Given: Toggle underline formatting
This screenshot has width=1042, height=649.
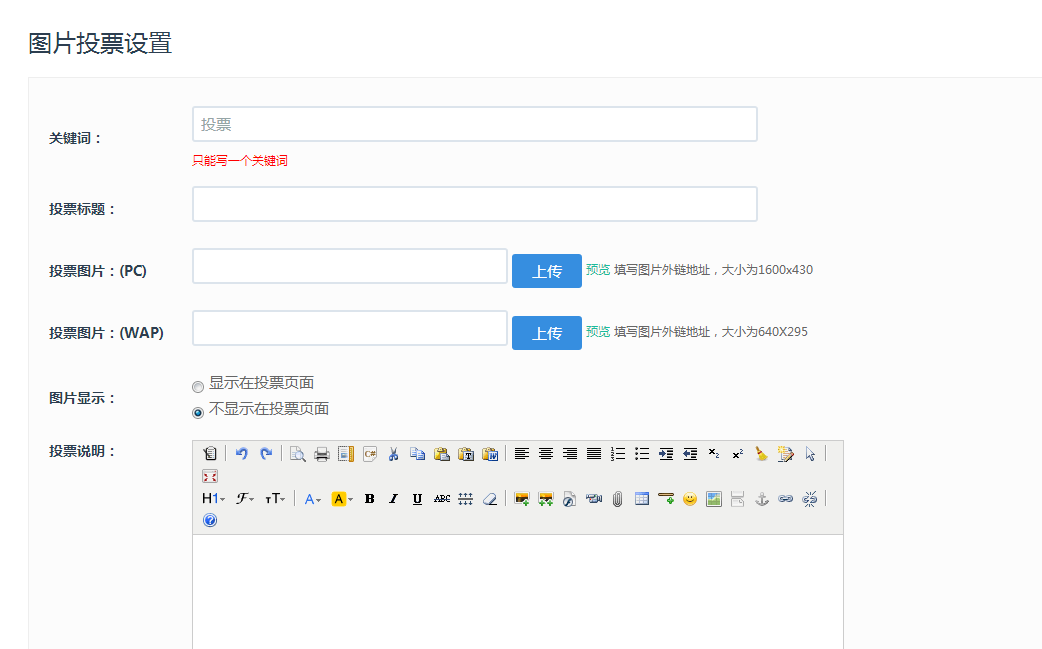Looking at the screenshot, I should click(417, 499).
